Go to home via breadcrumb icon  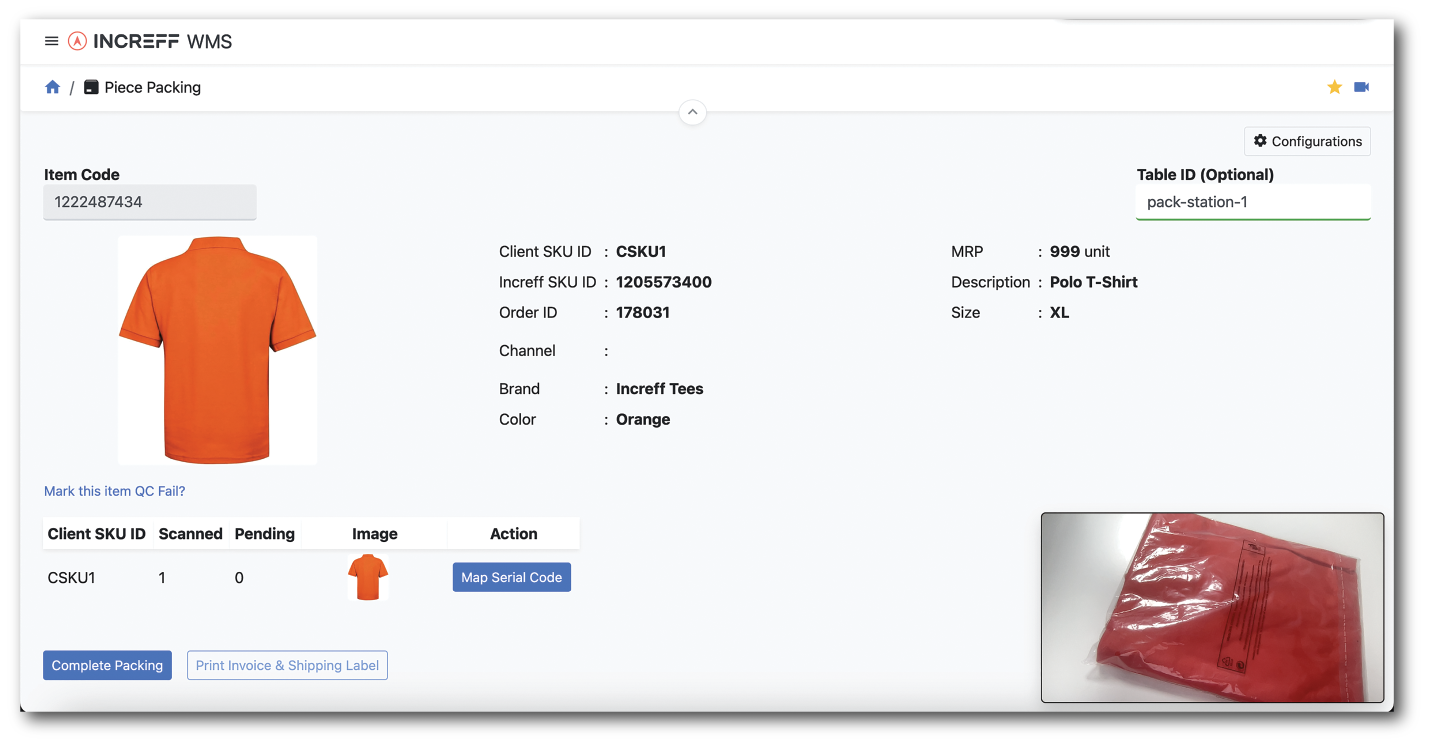(53, 87)
